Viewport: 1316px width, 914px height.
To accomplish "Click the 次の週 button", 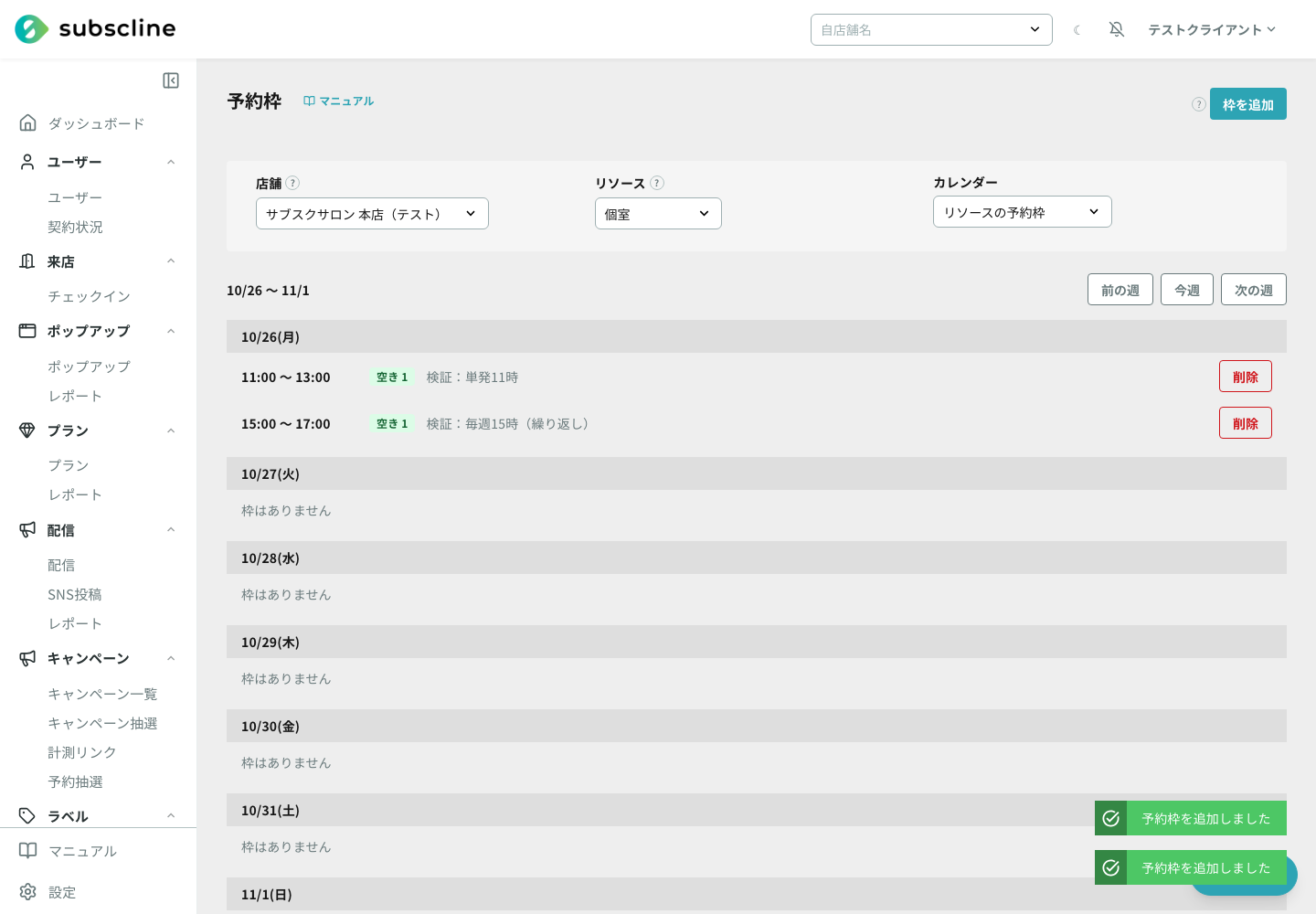I will [1254, 290].
